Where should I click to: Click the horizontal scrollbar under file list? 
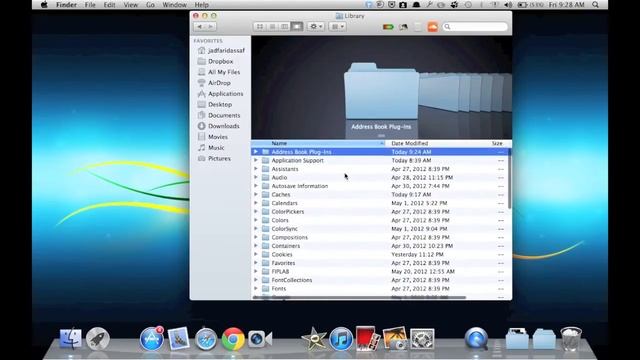pos(359,298)
